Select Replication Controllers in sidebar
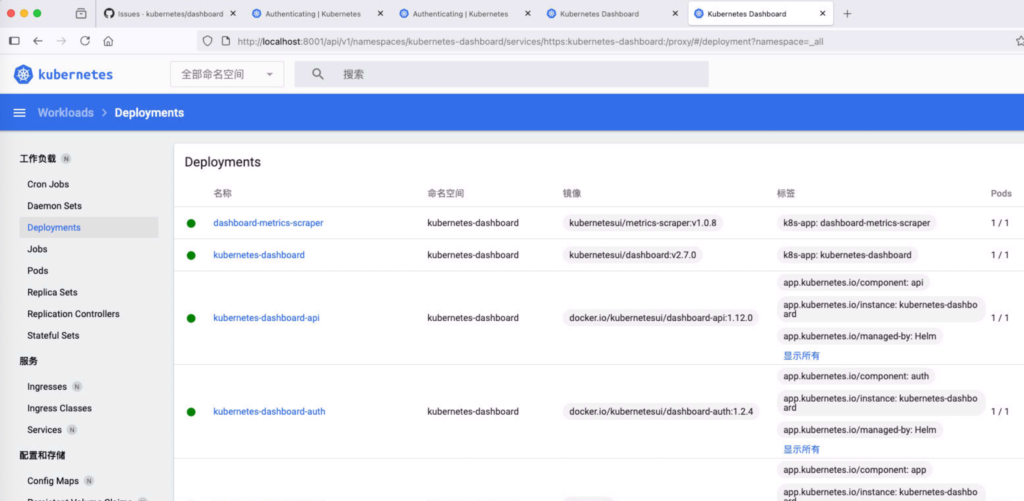Screen dimensions: 1024x501 (73, 314)
